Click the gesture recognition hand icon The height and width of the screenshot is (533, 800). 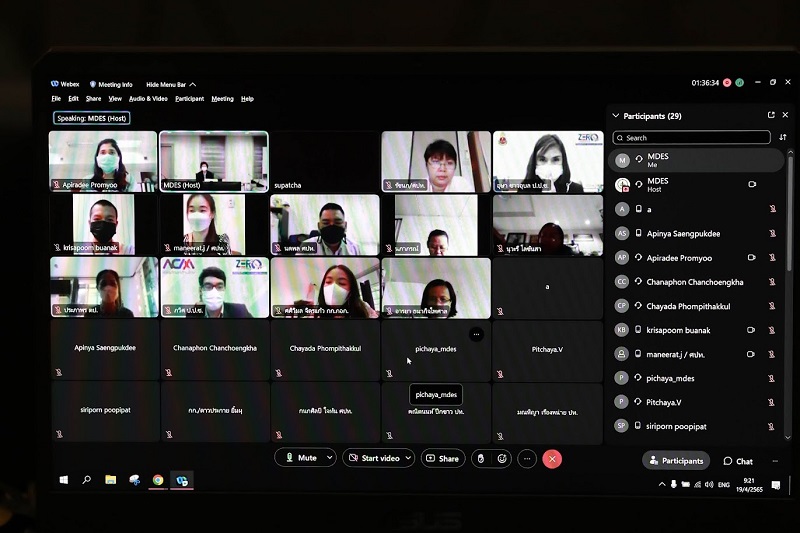(480, 458)
